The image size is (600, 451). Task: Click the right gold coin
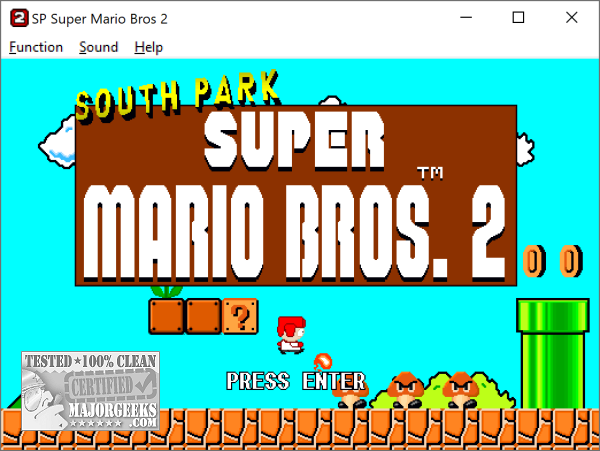pyautogui.click(x=571, y=261)
